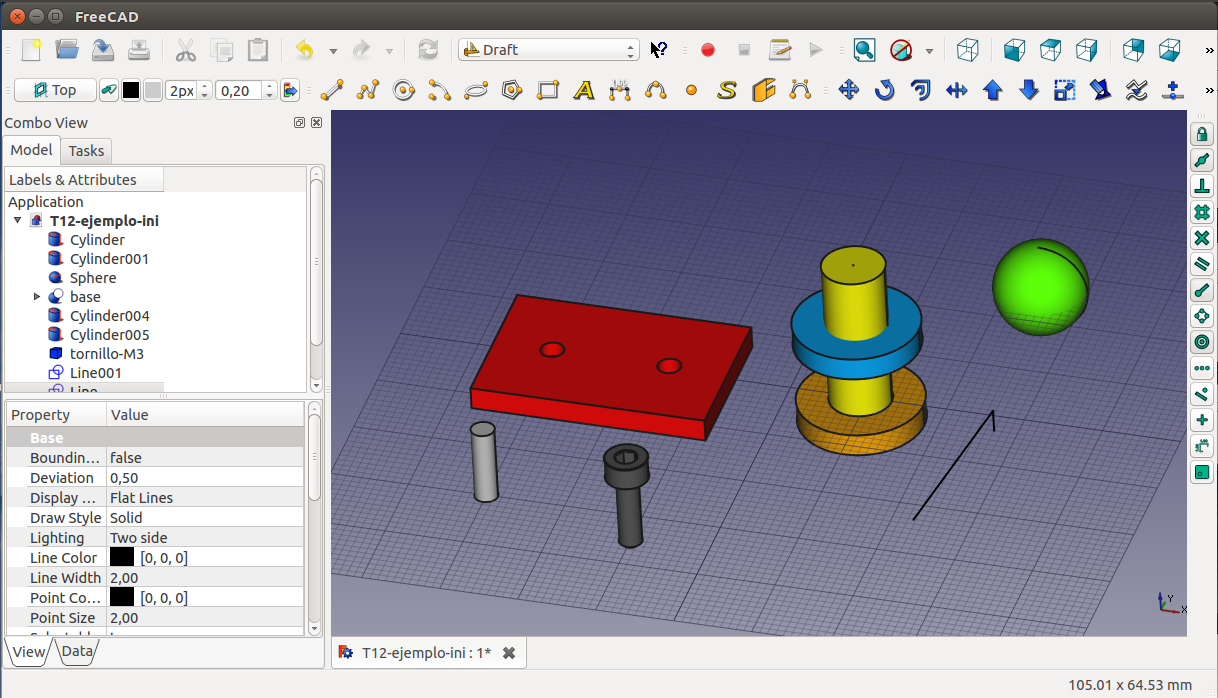The height and width of the screenshot is (698, 1218).
Task: Pick the Draft Circle tool
Action: coord(404,91)
